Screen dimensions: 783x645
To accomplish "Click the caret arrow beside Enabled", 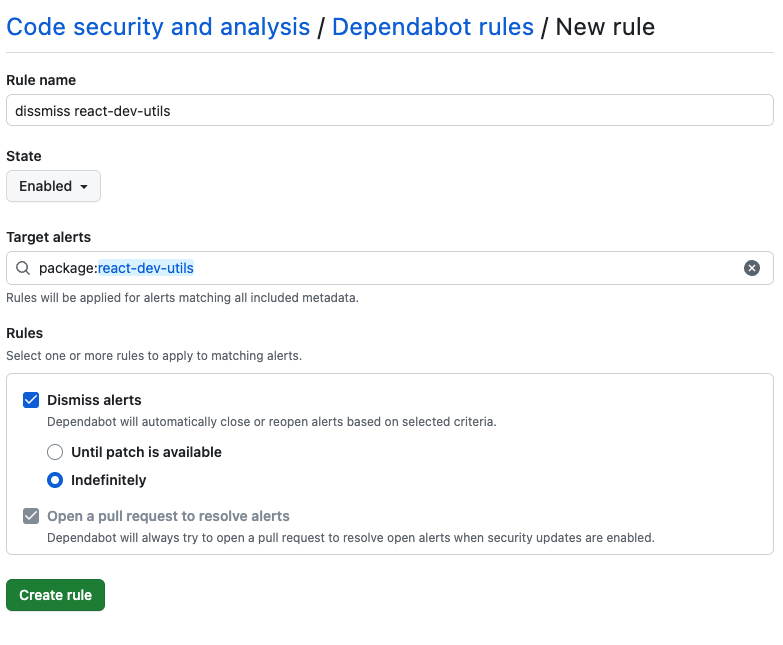I will 84,187.
